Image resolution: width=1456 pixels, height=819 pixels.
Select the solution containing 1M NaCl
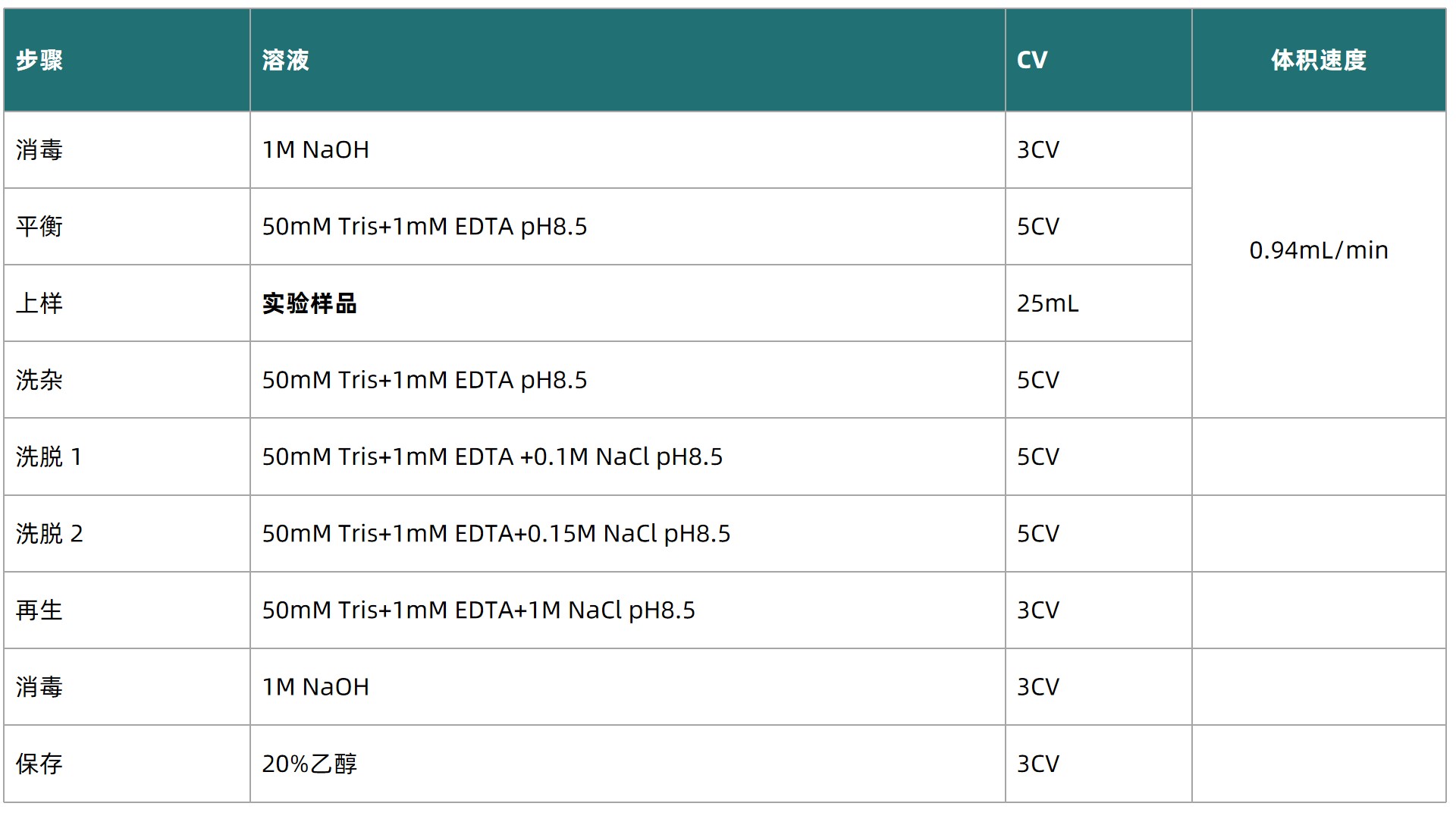[x=479, y=610]
